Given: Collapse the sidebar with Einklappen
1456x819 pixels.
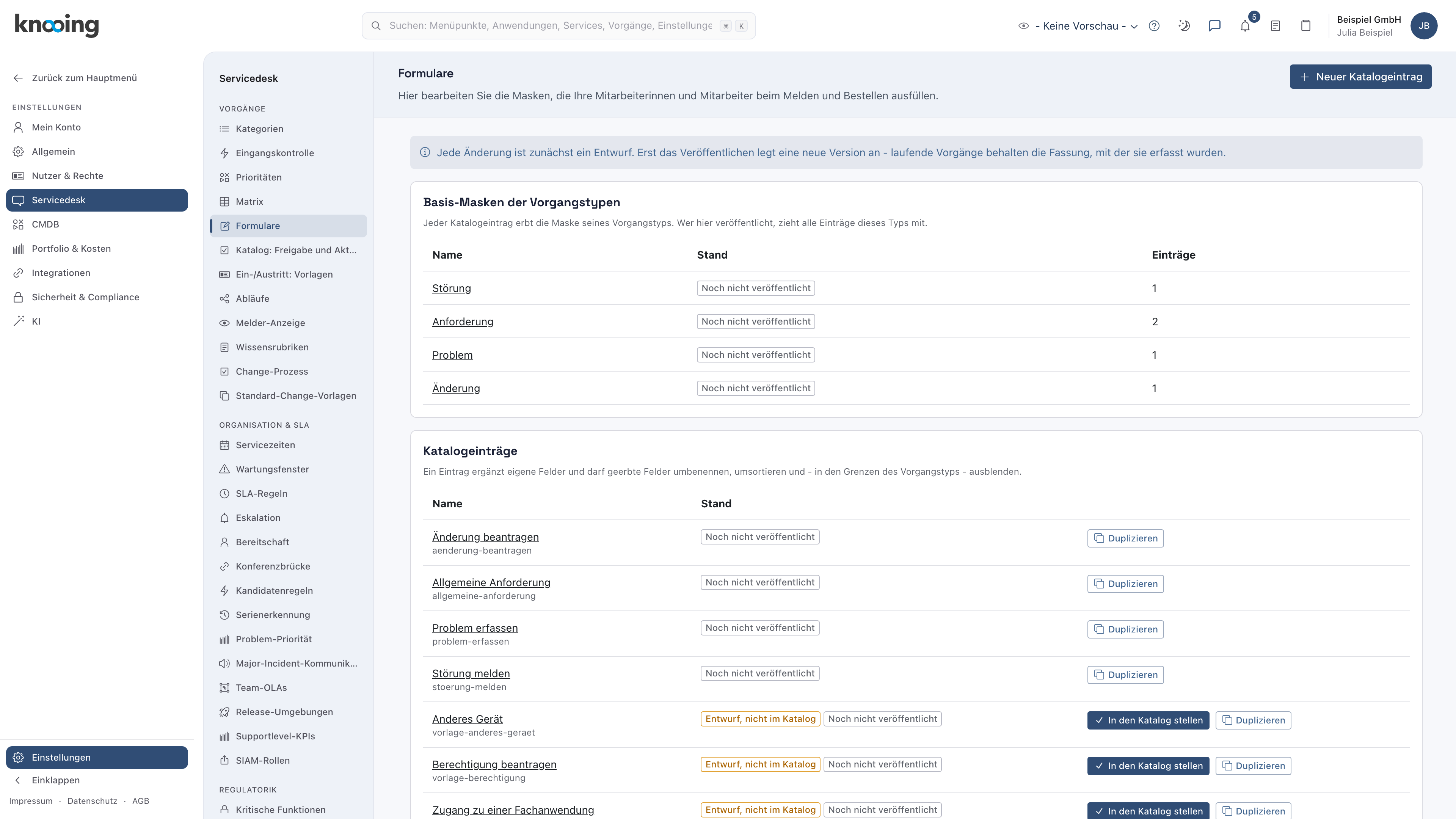Looking at the screenshot, I should [97, 780].
